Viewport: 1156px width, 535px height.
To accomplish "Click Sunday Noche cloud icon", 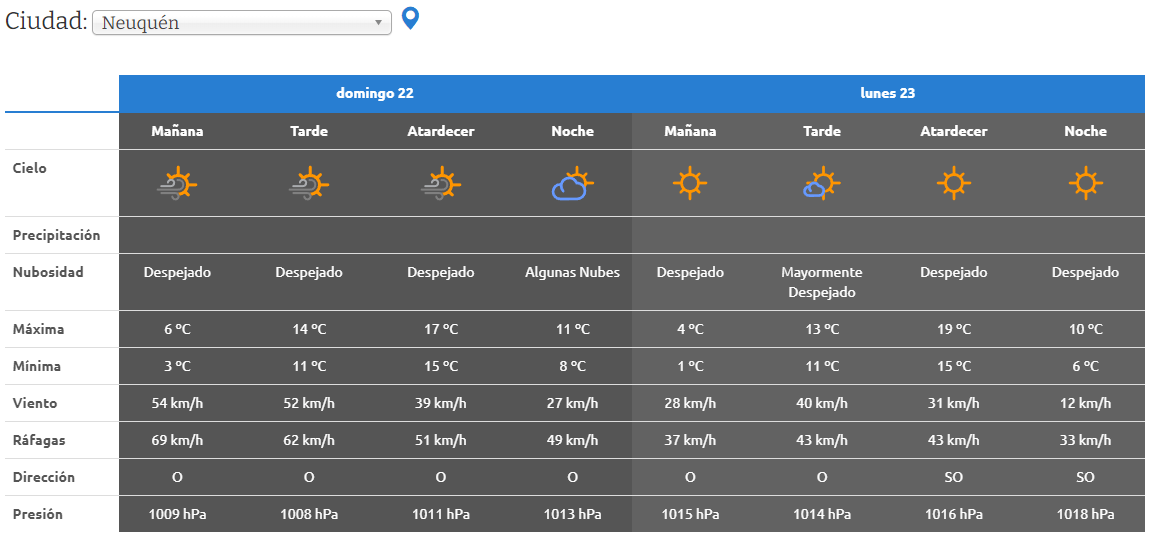I will pos(572,185).
